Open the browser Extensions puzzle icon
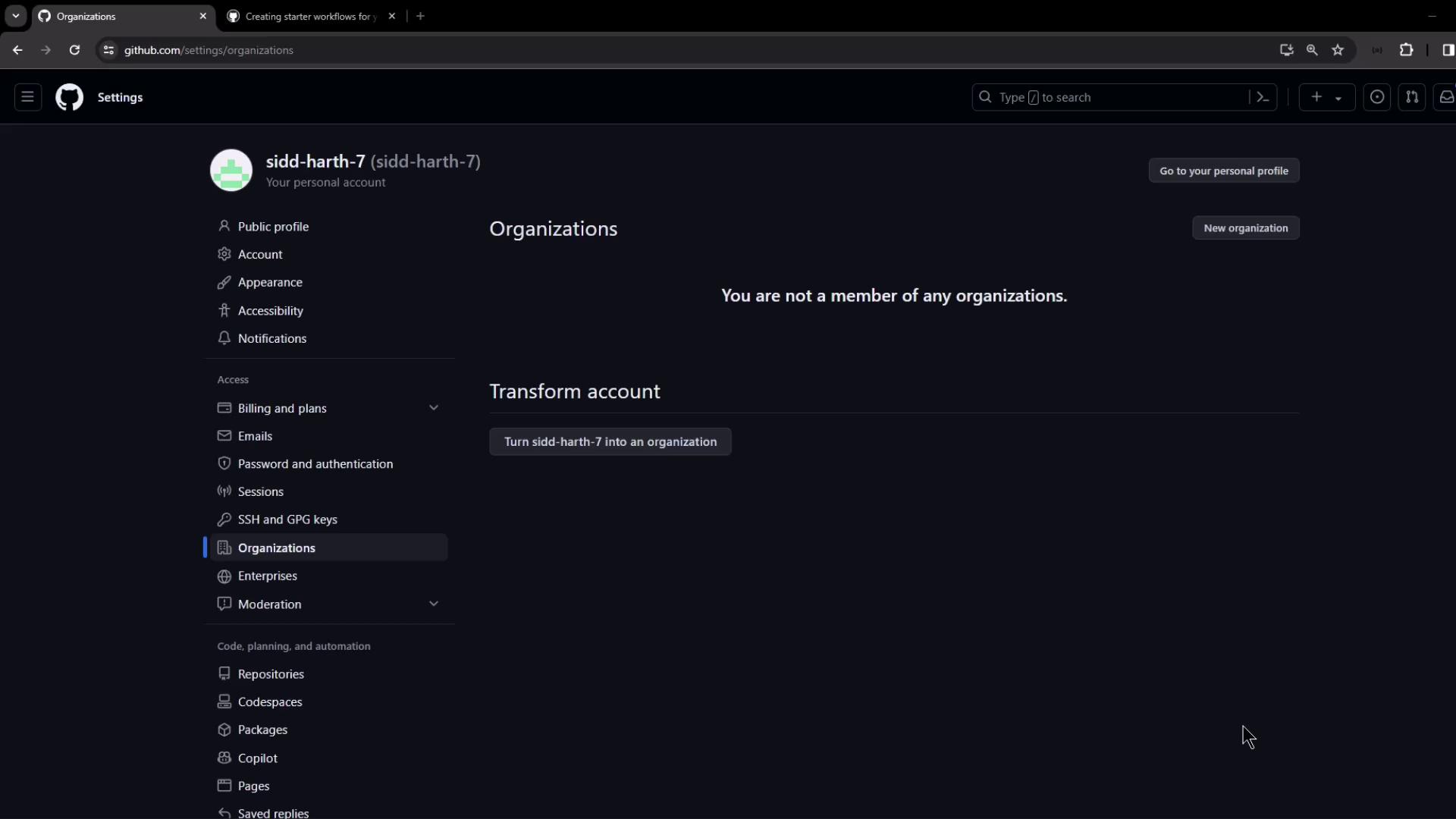Viewport: 1456px width, 819px height. [1406, 50]
